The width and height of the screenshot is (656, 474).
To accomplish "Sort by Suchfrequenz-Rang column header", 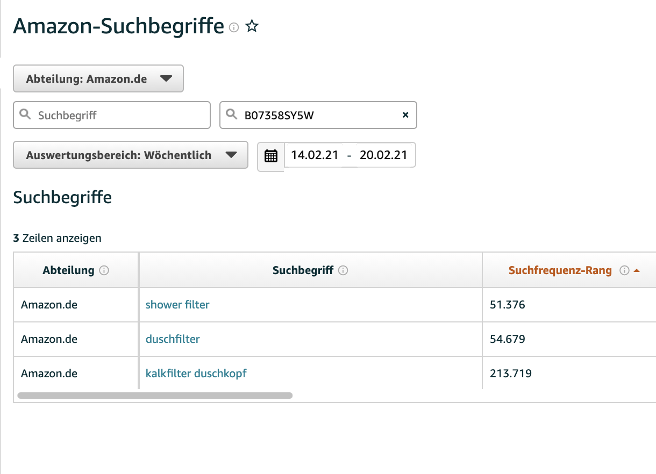I will click(x=560, y=270).
